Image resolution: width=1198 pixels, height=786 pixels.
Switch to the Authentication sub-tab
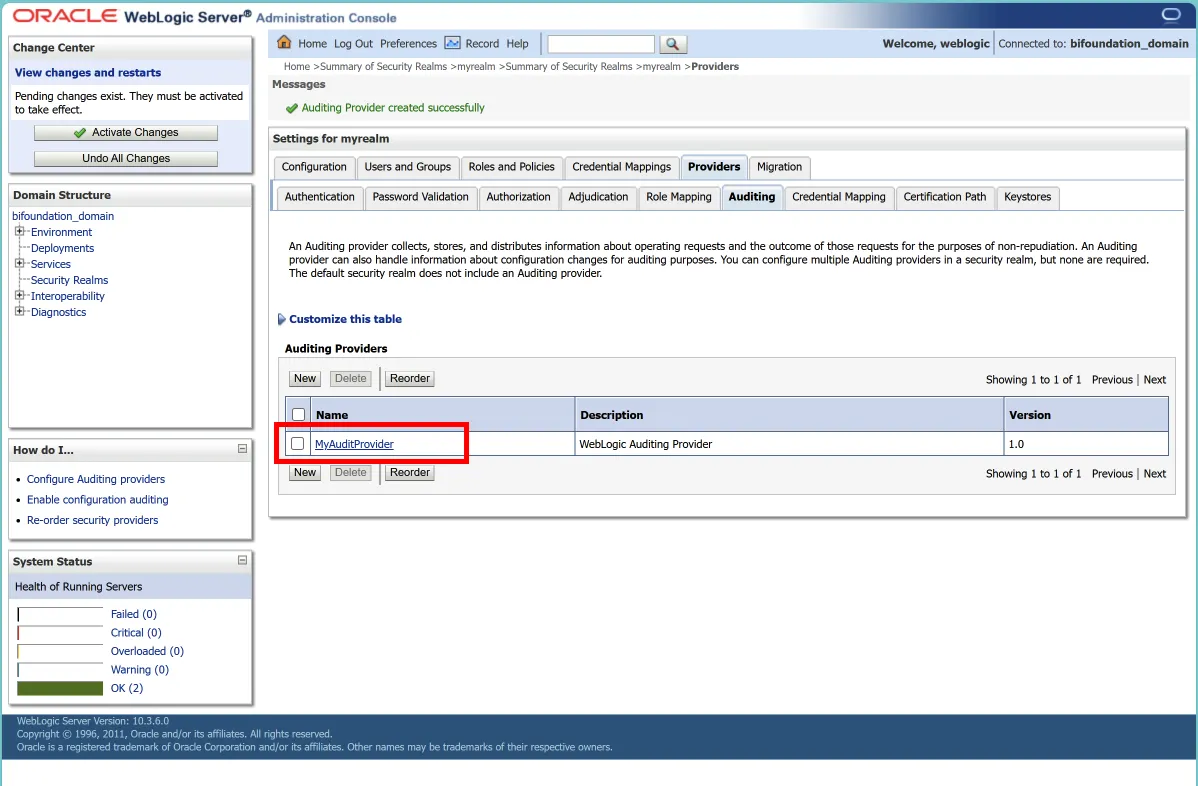tap(319, 197)
